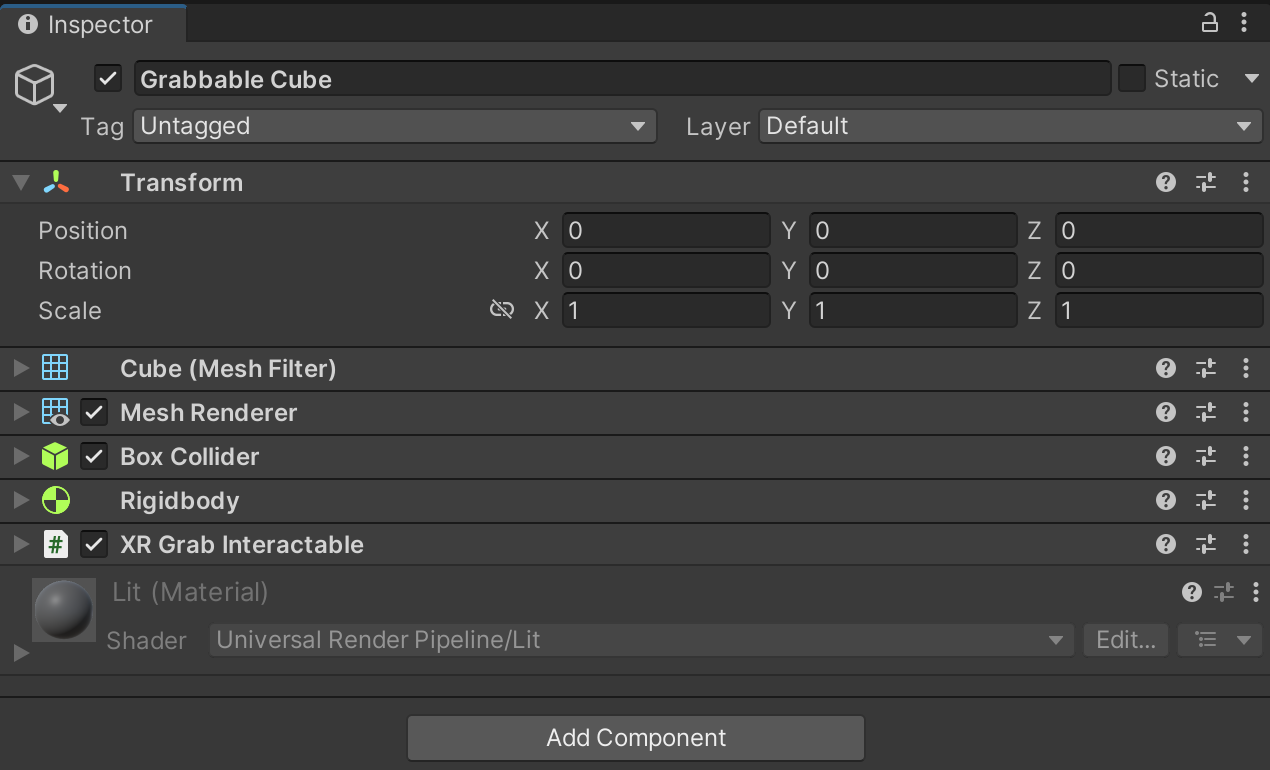Viewport: 1270px width, 770px height.
Task: Open the Rigidbody preset selector
Action: (x=1205, y=500)
